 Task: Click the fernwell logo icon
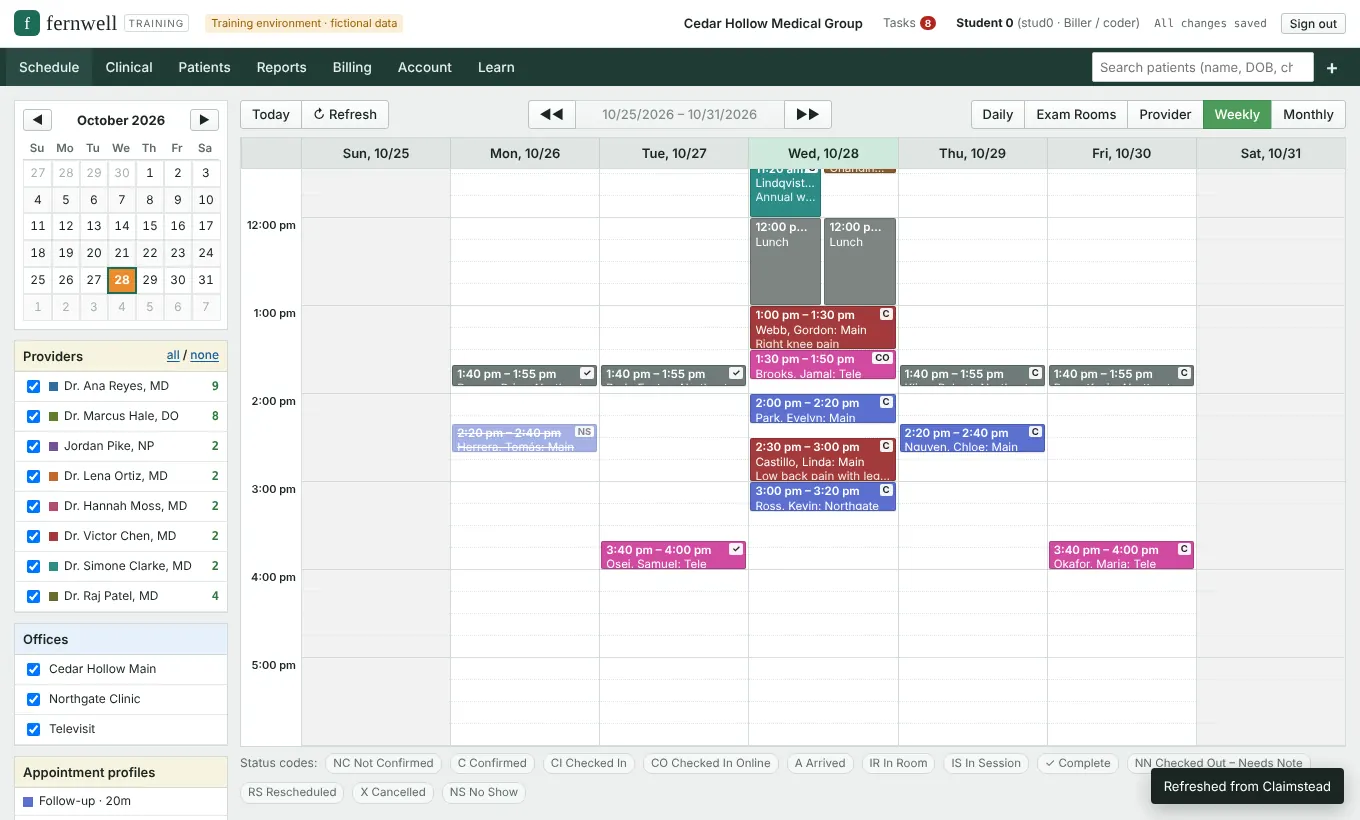click(27, 23)
